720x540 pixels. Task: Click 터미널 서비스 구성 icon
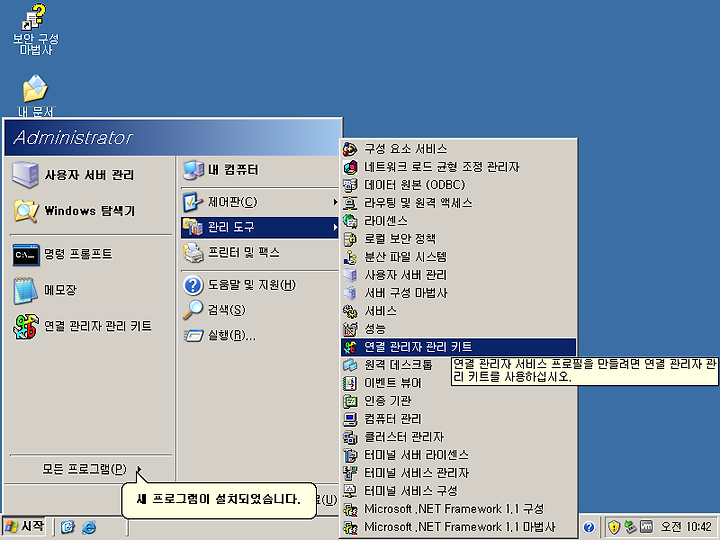(x=350, y=491)
